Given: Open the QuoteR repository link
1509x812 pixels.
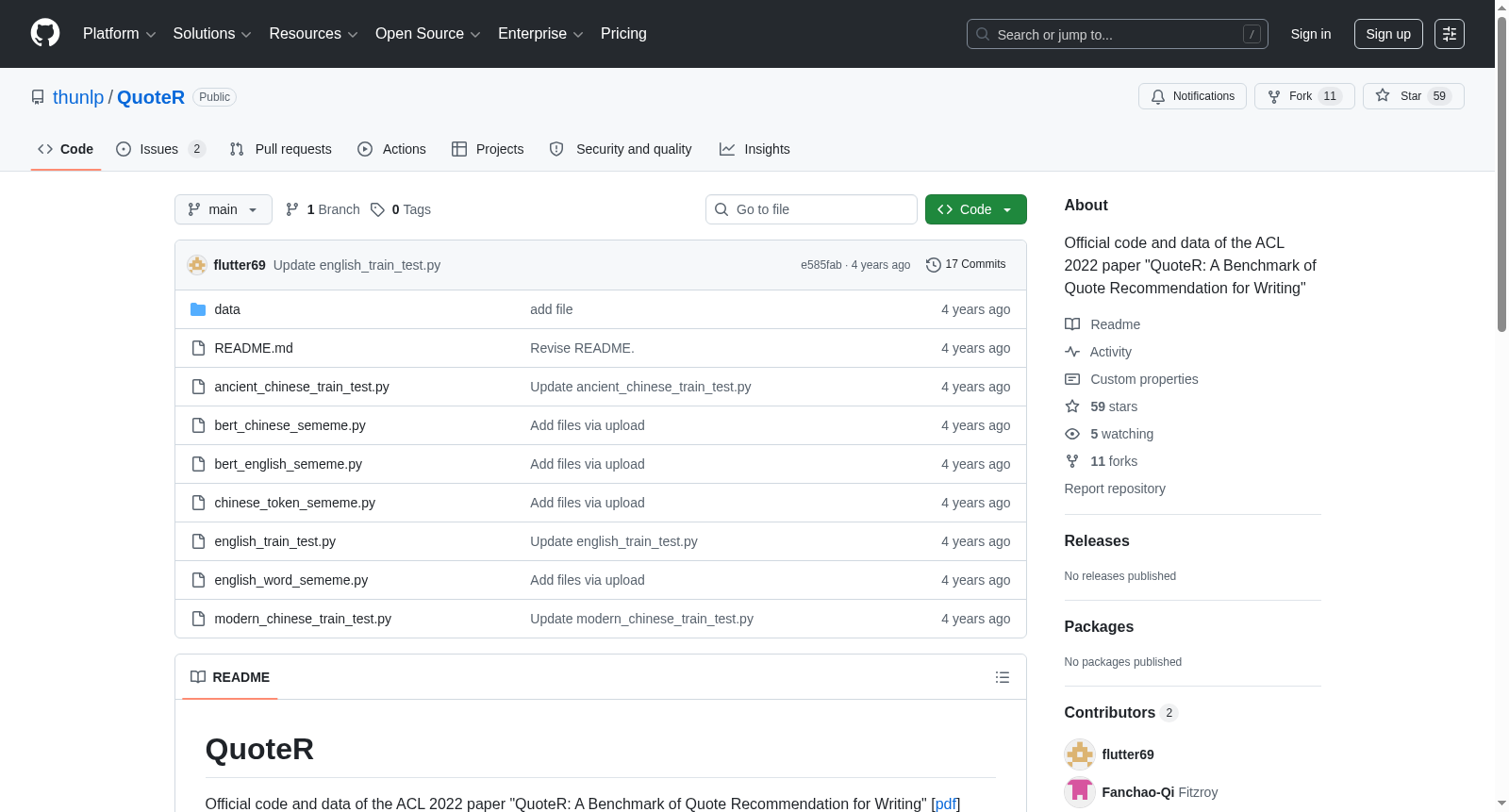Looking at the screenshot, I should click(151, 97).
